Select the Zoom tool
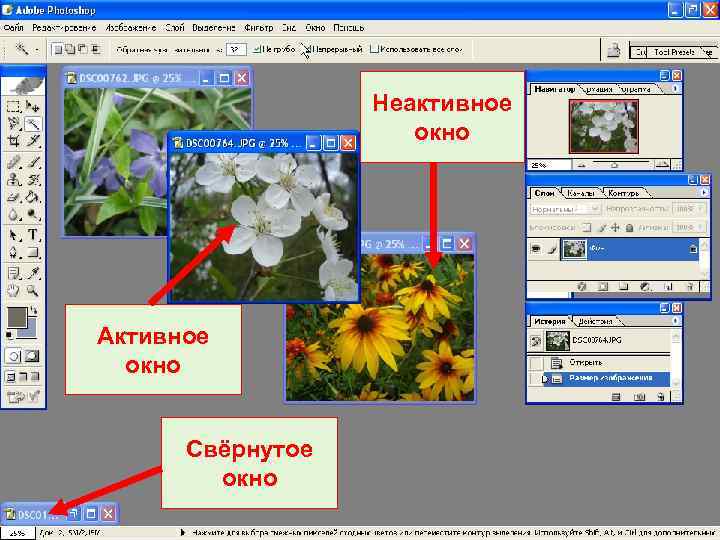The height and width of the screenshot is (540, 720). pyautogui.click(x=33, y=290)
